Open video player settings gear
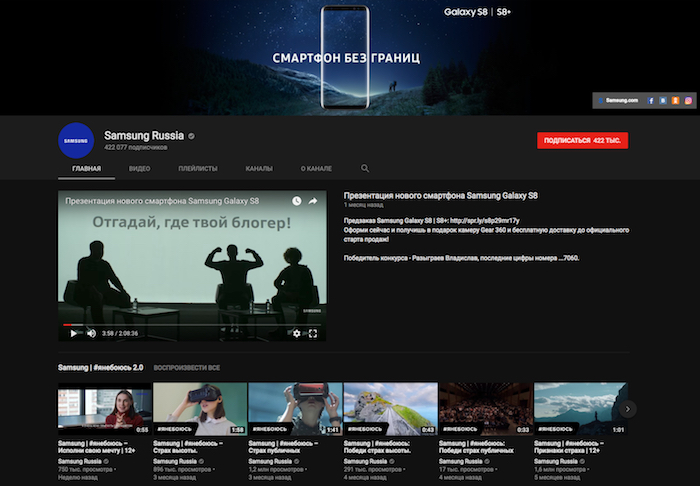Viewport: 700px width, 486px height. click(x=296, y=333)
